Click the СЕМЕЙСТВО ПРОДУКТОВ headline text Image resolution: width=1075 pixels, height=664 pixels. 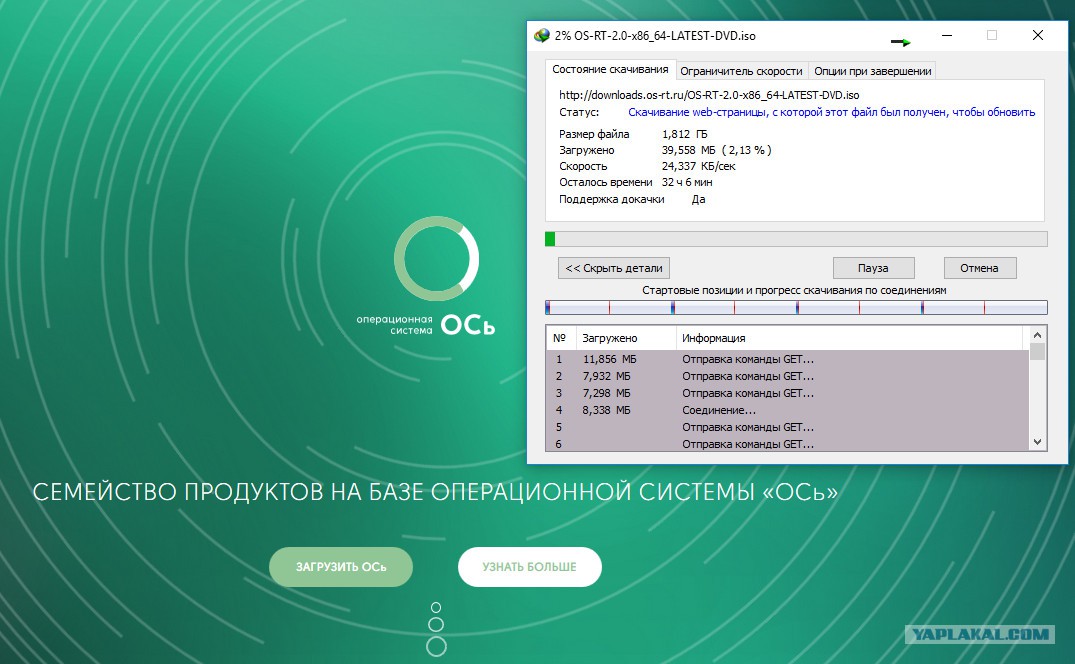pyautogui.click(x=435, y=492)
